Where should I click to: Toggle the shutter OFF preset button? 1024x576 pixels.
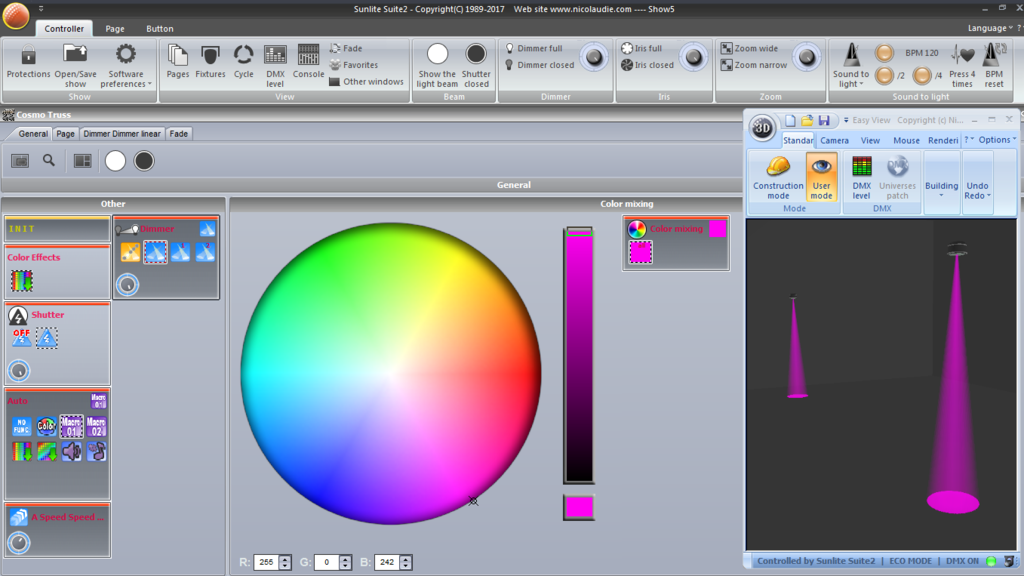pos(22,338)
